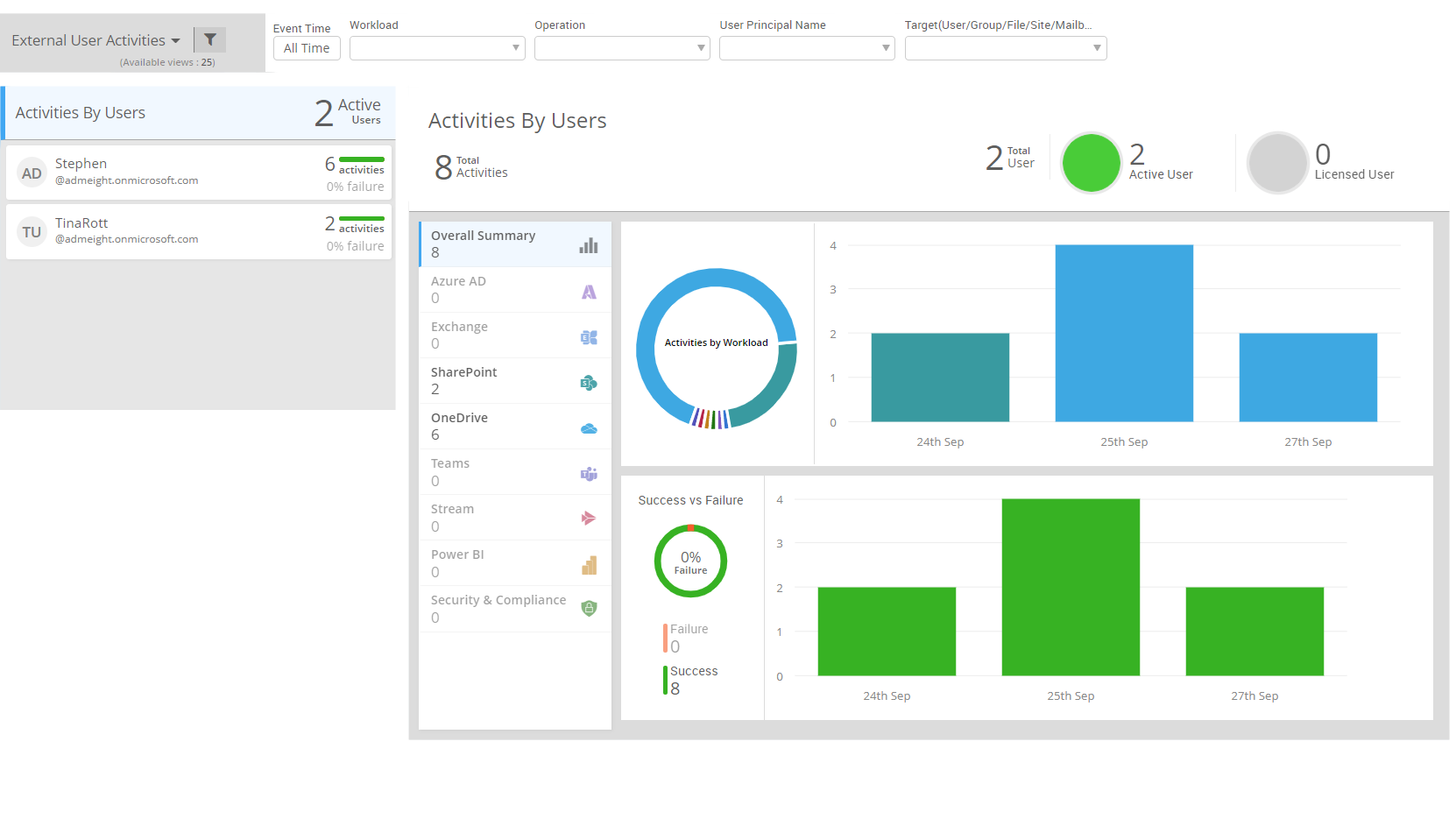
Task: Select the Overall Summary tab
Action: 514,244
